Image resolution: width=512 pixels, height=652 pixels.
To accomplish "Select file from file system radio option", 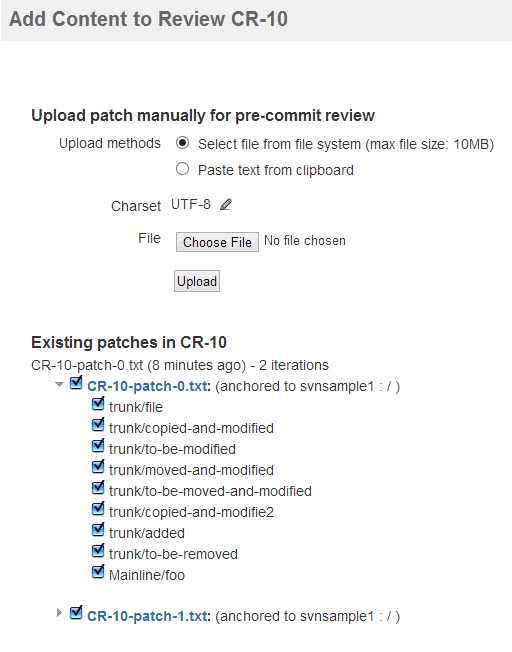I will point(182,143).
